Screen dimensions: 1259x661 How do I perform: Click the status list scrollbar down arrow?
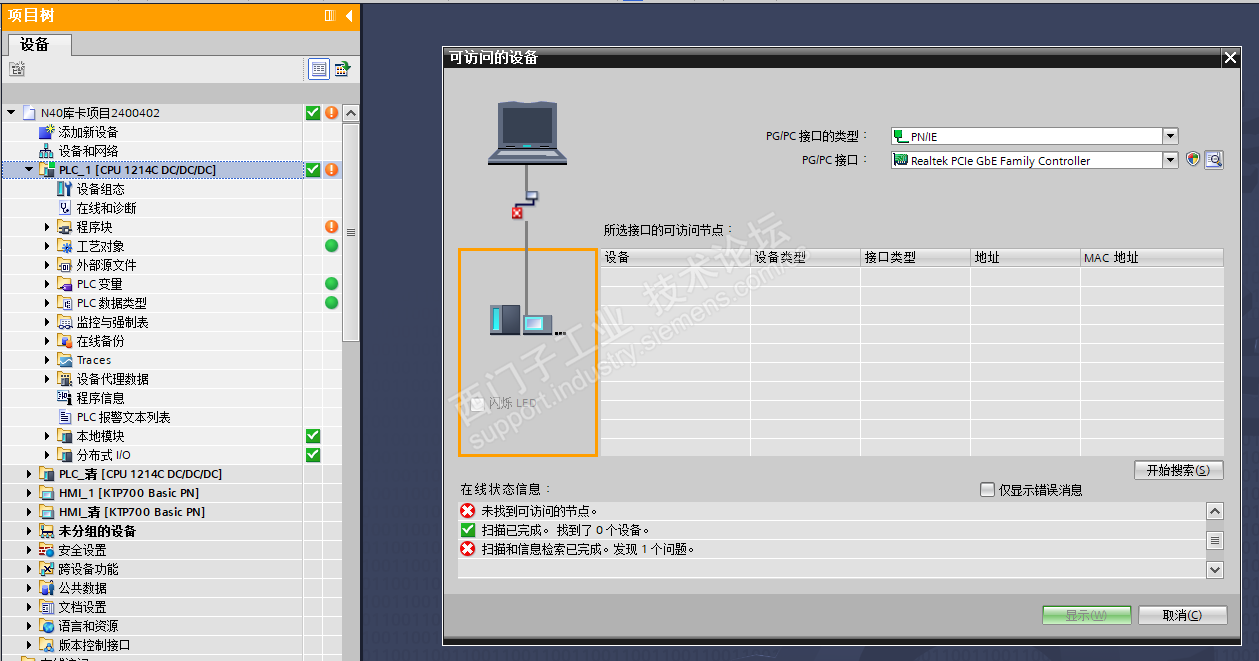(1215, 569)
